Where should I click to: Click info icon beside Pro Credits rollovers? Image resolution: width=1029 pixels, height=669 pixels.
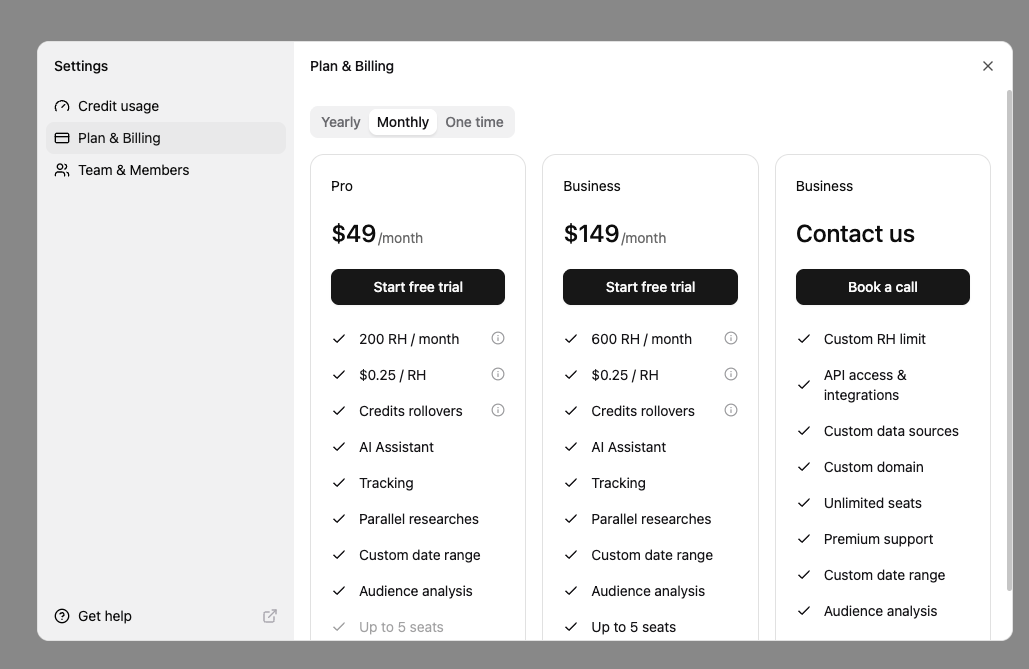(498, 410)
